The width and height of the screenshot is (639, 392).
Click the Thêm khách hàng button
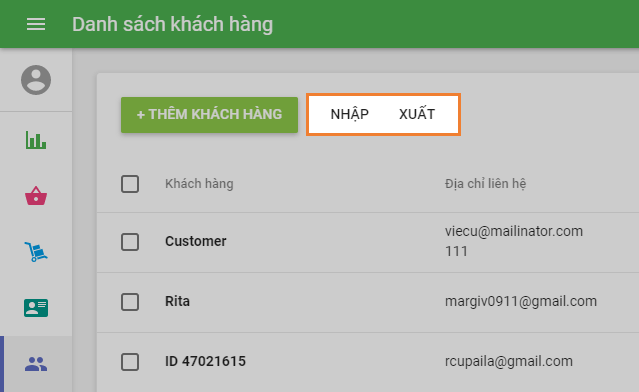point(209,115)
